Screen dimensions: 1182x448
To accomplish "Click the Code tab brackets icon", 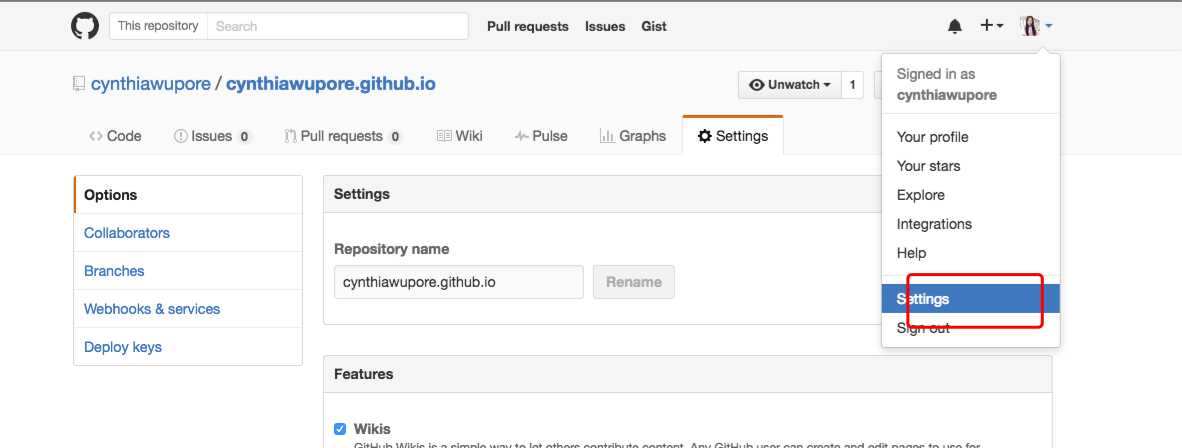I will [96, 137].
